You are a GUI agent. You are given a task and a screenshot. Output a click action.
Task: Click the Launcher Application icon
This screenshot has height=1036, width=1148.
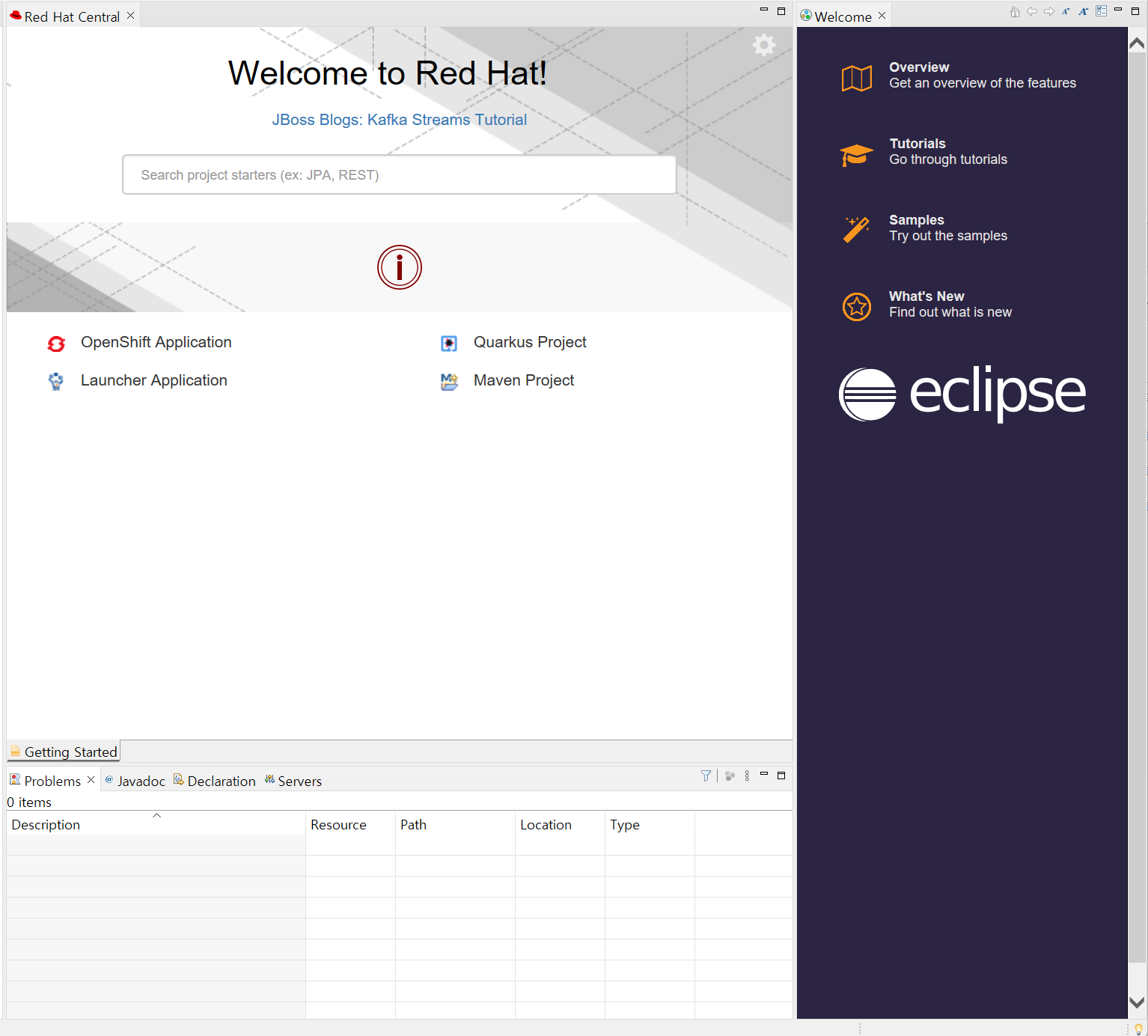point(56,382)
